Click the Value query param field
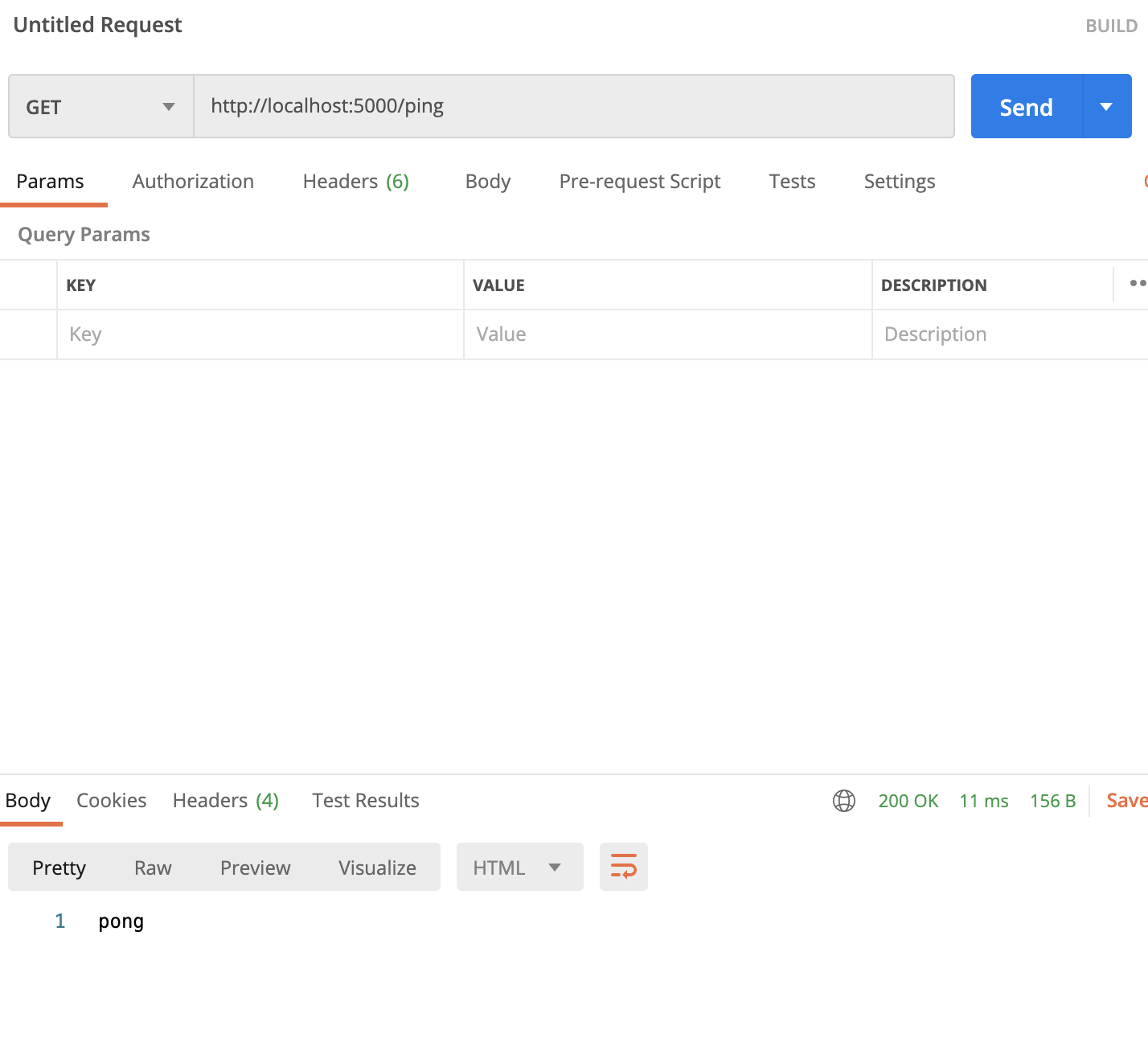 pyautogui.click(x=668, y=334)
